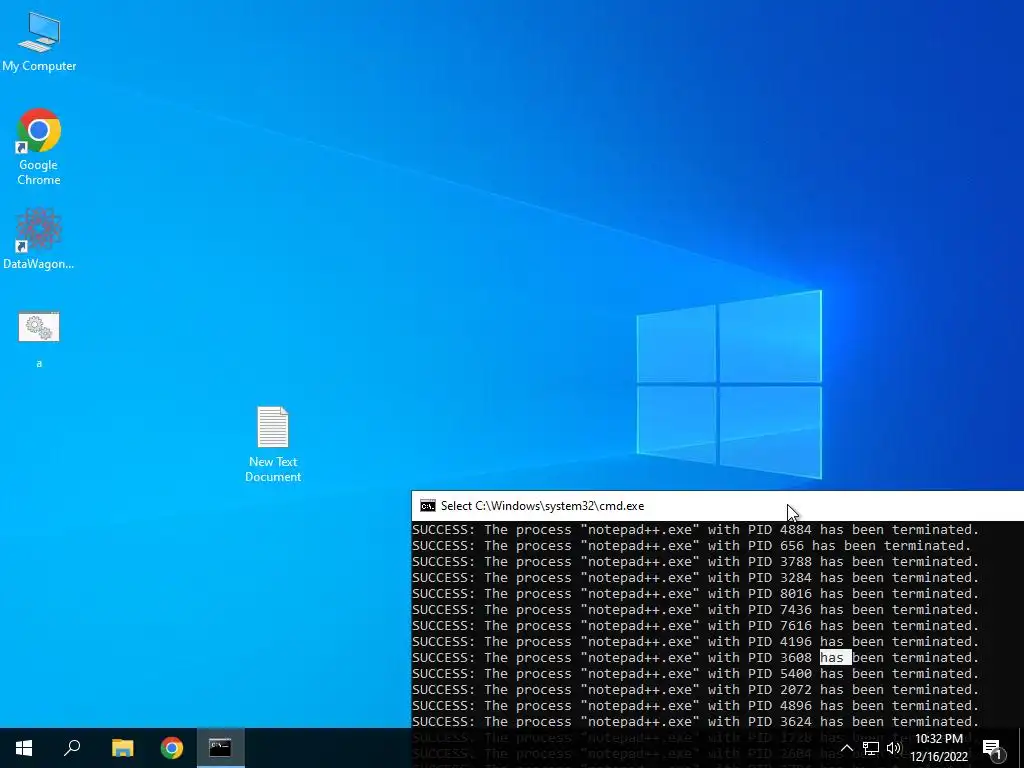The image size is (1024, 768).
Task: Click the cmd.exe window title text
Action: pyautogui.click(x=543, y=505)
